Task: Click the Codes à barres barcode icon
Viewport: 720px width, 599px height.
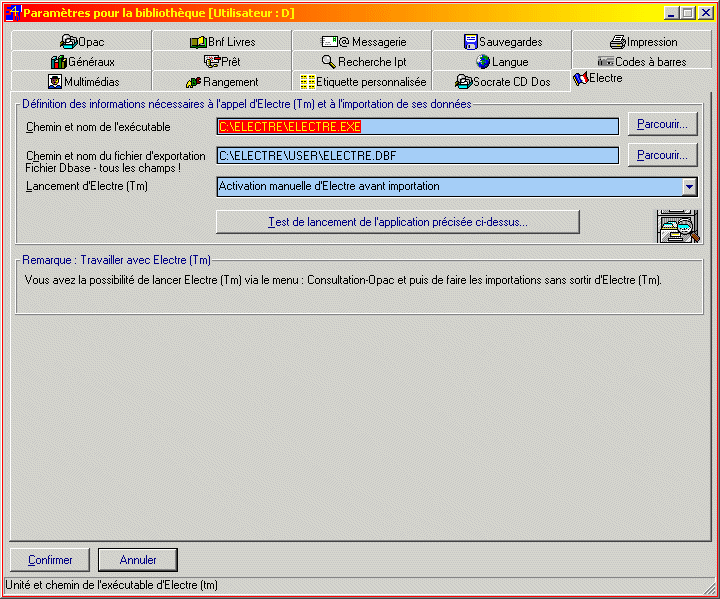Action: pyautogui.click(x=606, y=62)
